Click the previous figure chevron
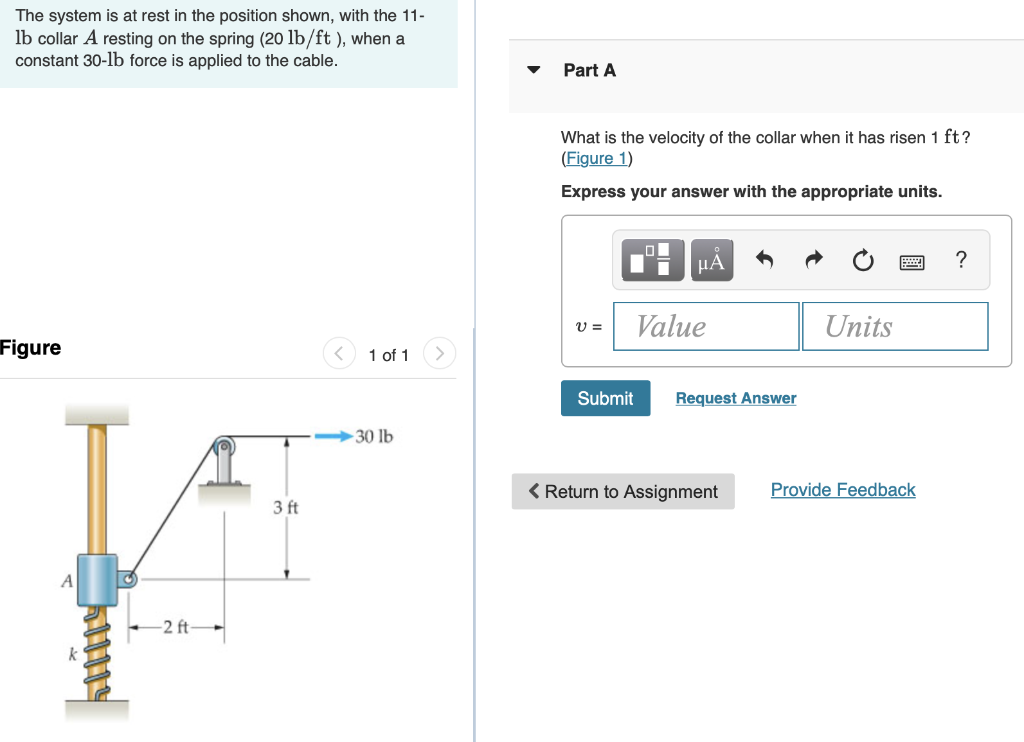Viewport: 1024px width, 742px height. tap(339, 353)
